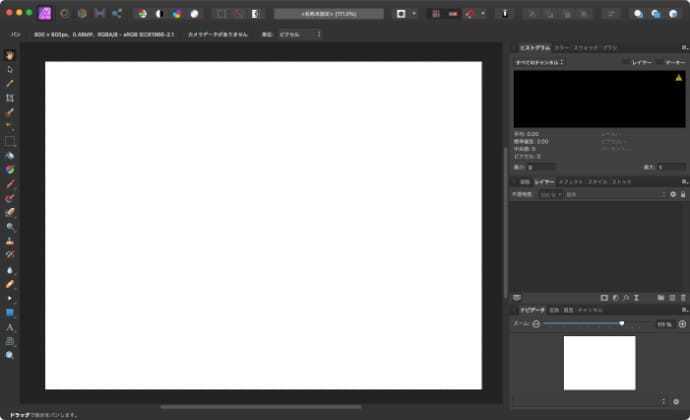This screenshot has width=690, height=420.
Task: Click the Share icon in top toolbar
Action: pyautogui.click(x=117, y=14)
